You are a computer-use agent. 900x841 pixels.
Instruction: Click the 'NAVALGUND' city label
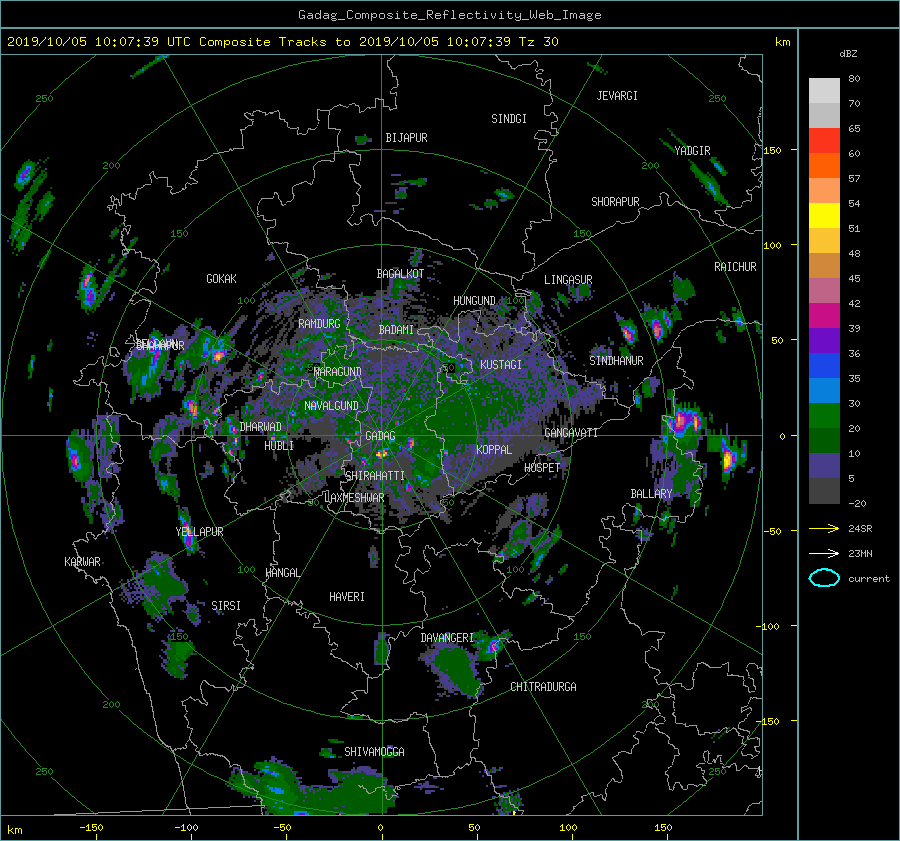331,406
